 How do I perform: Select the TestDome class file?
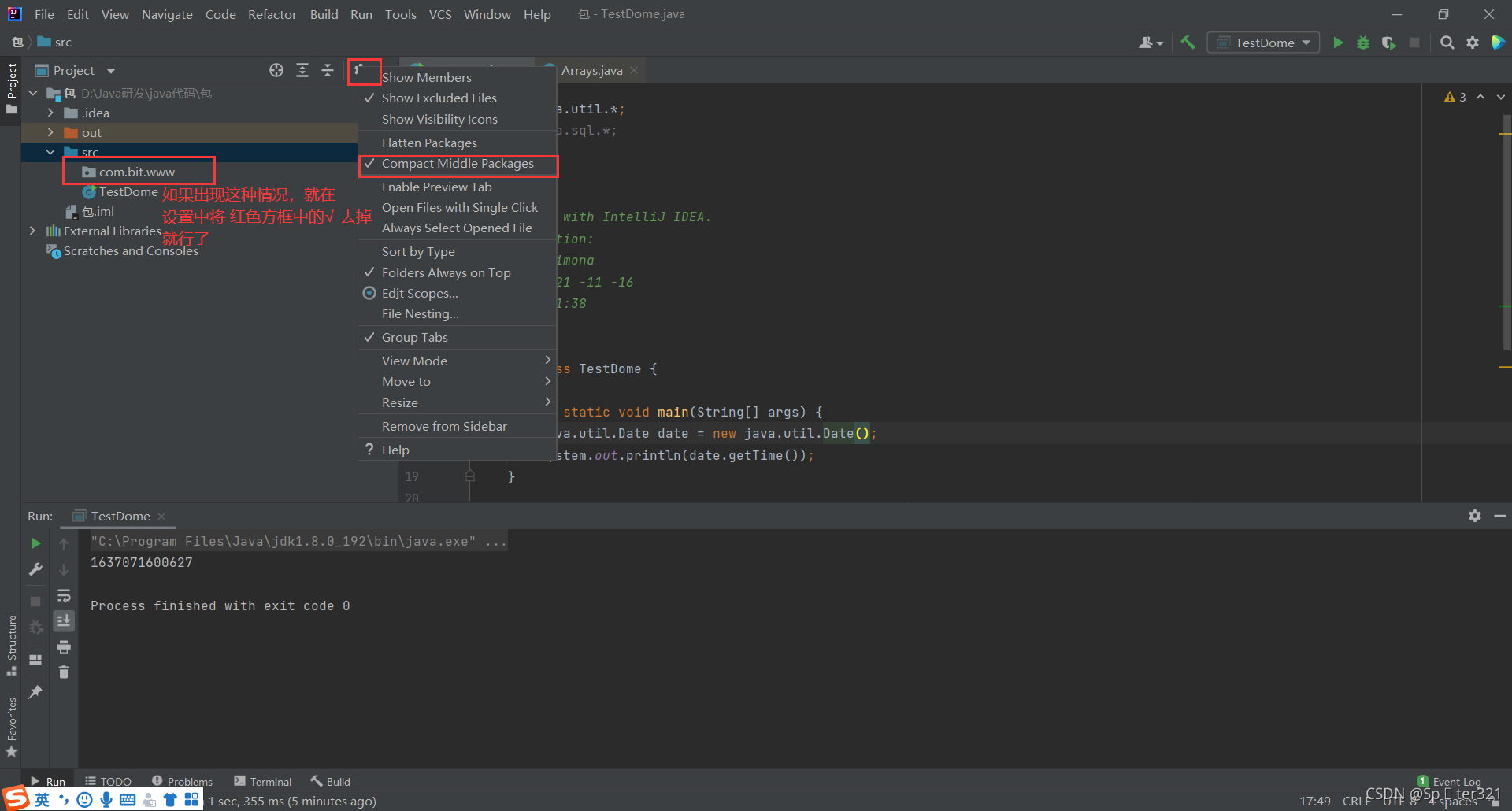[x=128, y=192]
